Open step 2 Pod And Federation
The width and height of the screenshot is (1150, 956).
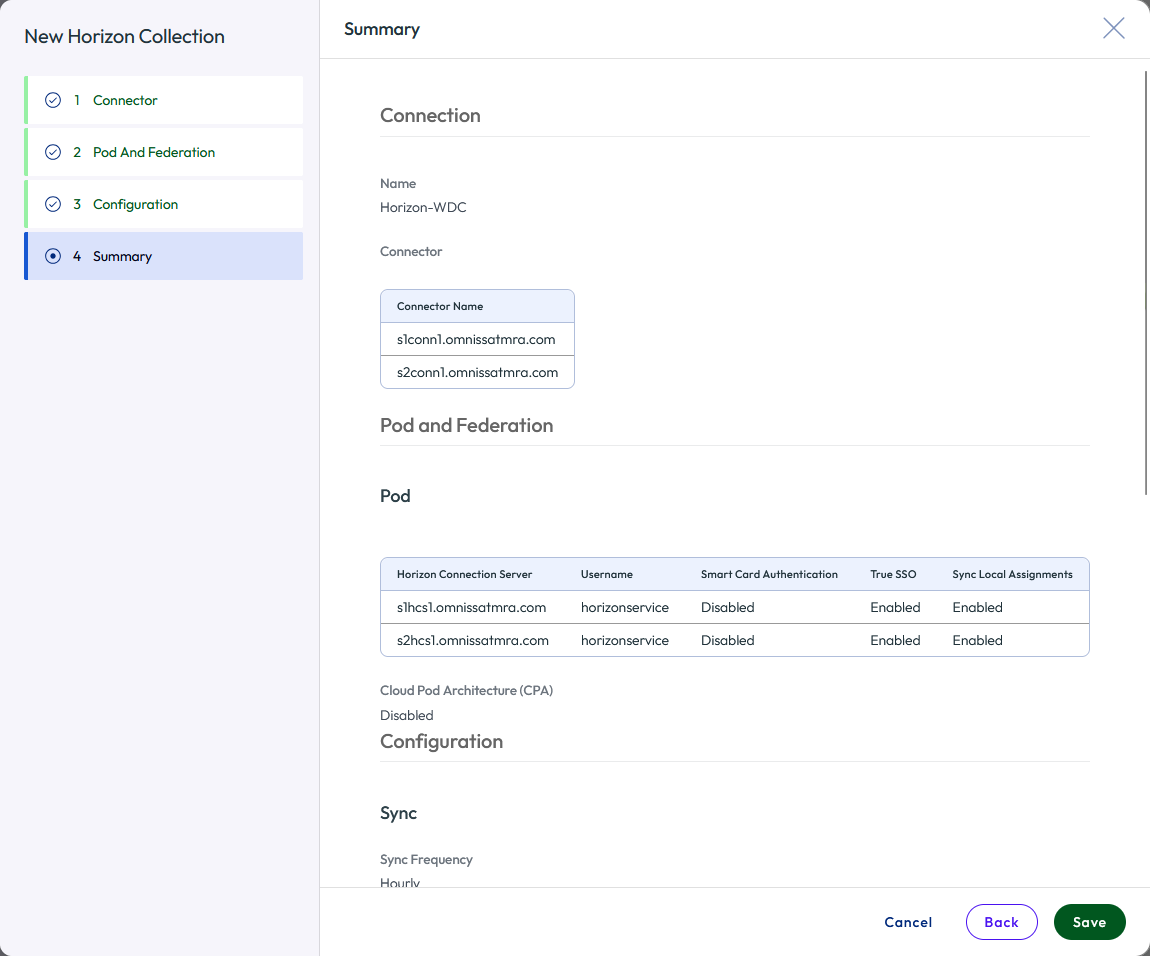pos(154,152)
